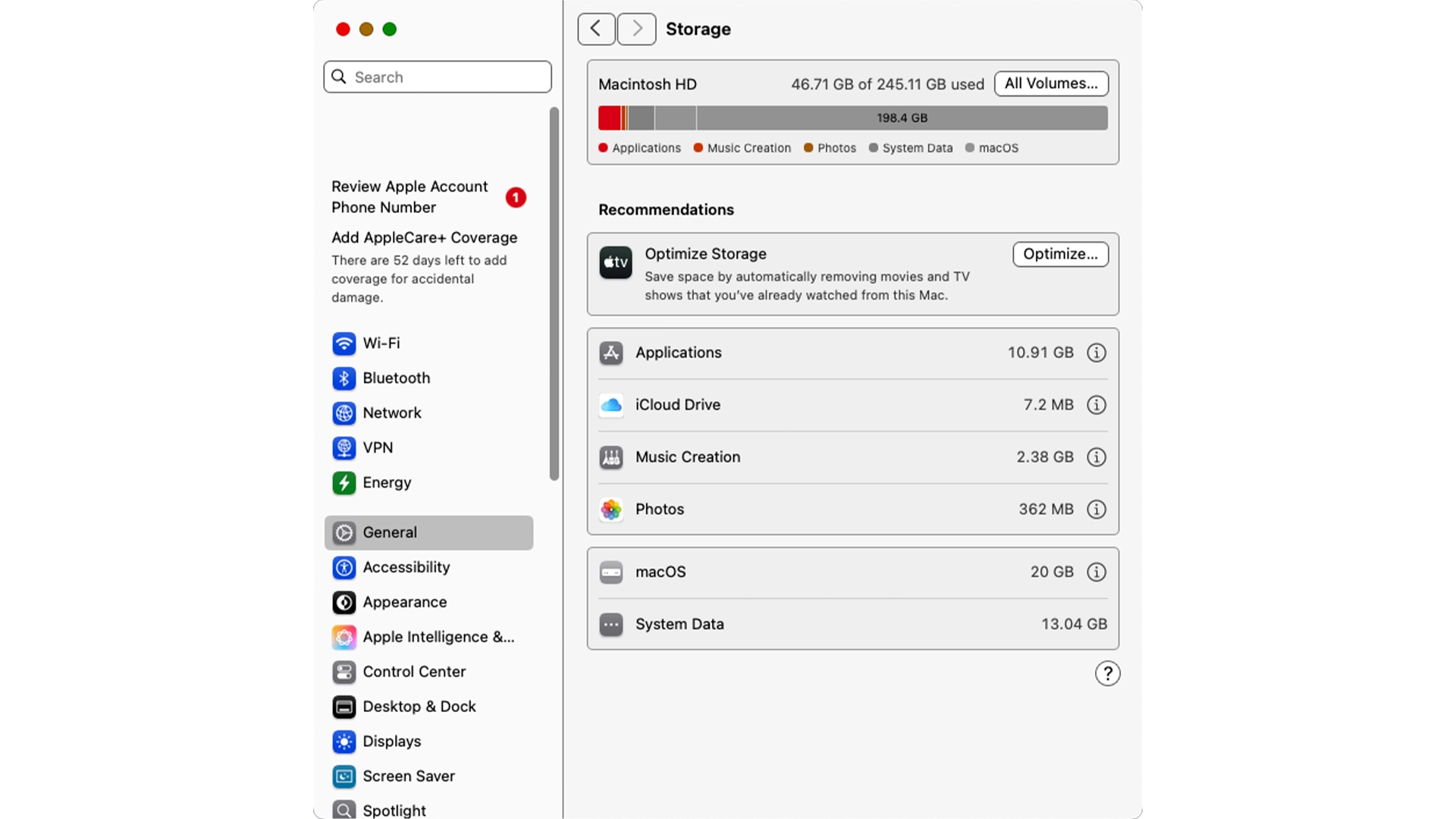Screen dimensions: 1456x819
Task: Open Desktop & Dock icon
Action: (x=344, y=708)
